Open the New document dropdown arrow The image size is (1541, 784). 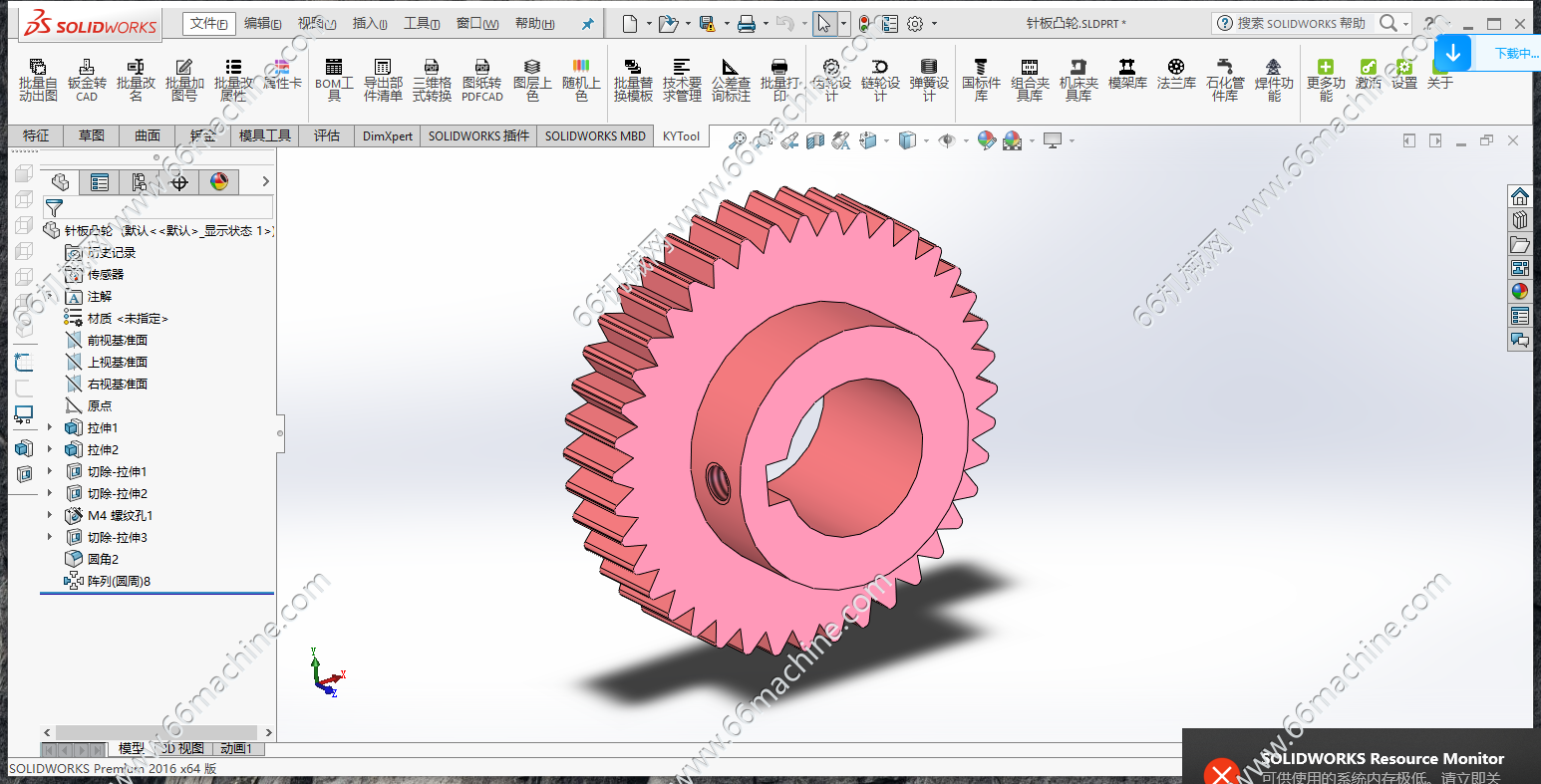pos(649,24)
